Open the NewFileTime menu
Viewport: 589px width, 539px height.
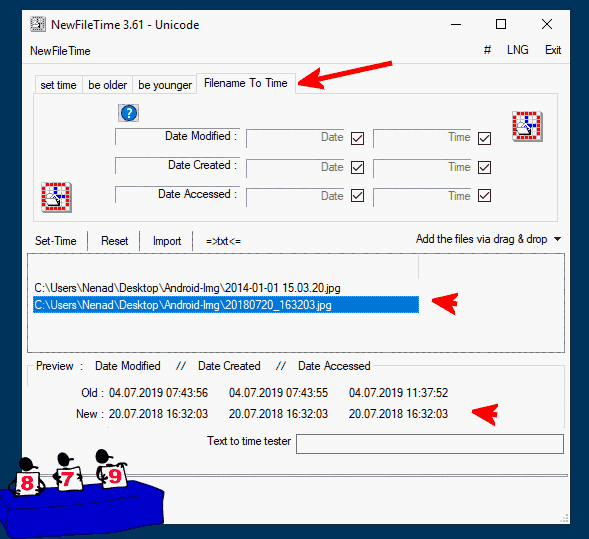60,51
